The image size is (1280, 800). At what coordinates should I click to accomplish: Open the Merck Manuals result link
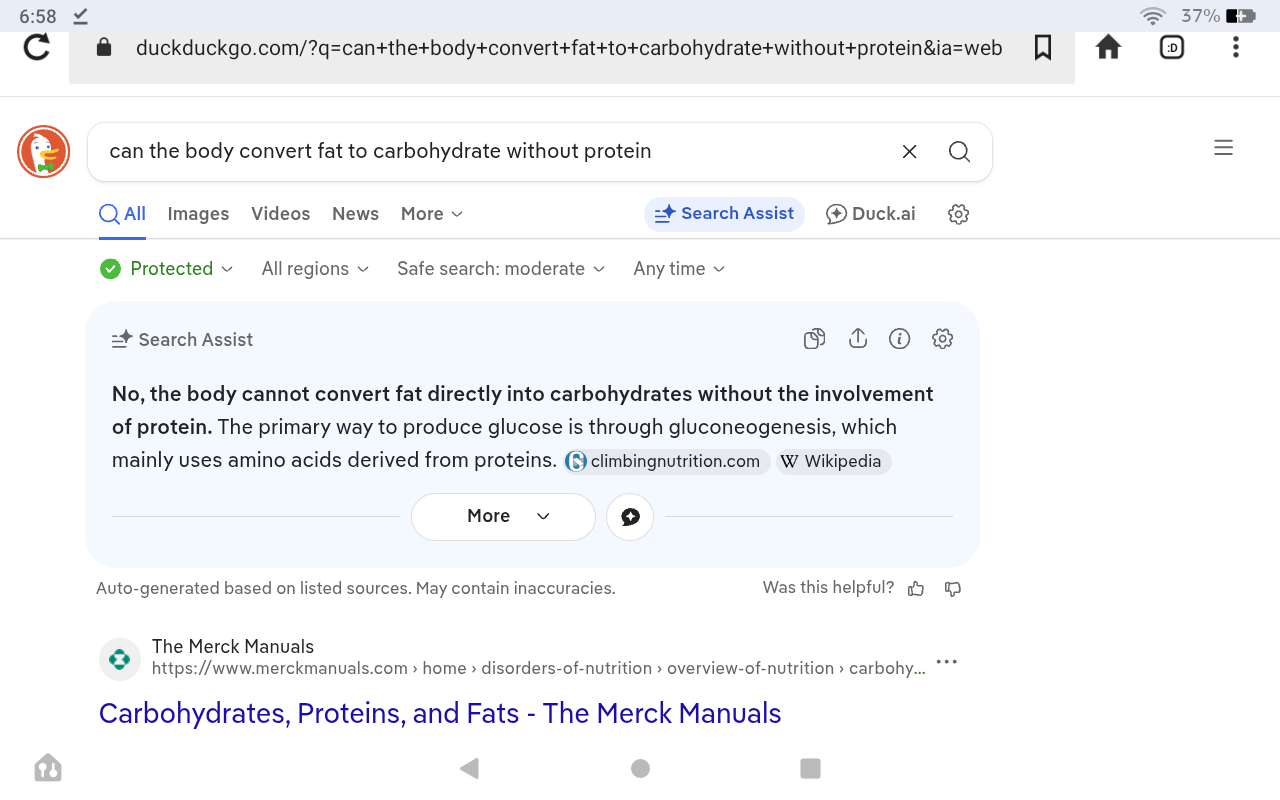(x=440, y=714)
